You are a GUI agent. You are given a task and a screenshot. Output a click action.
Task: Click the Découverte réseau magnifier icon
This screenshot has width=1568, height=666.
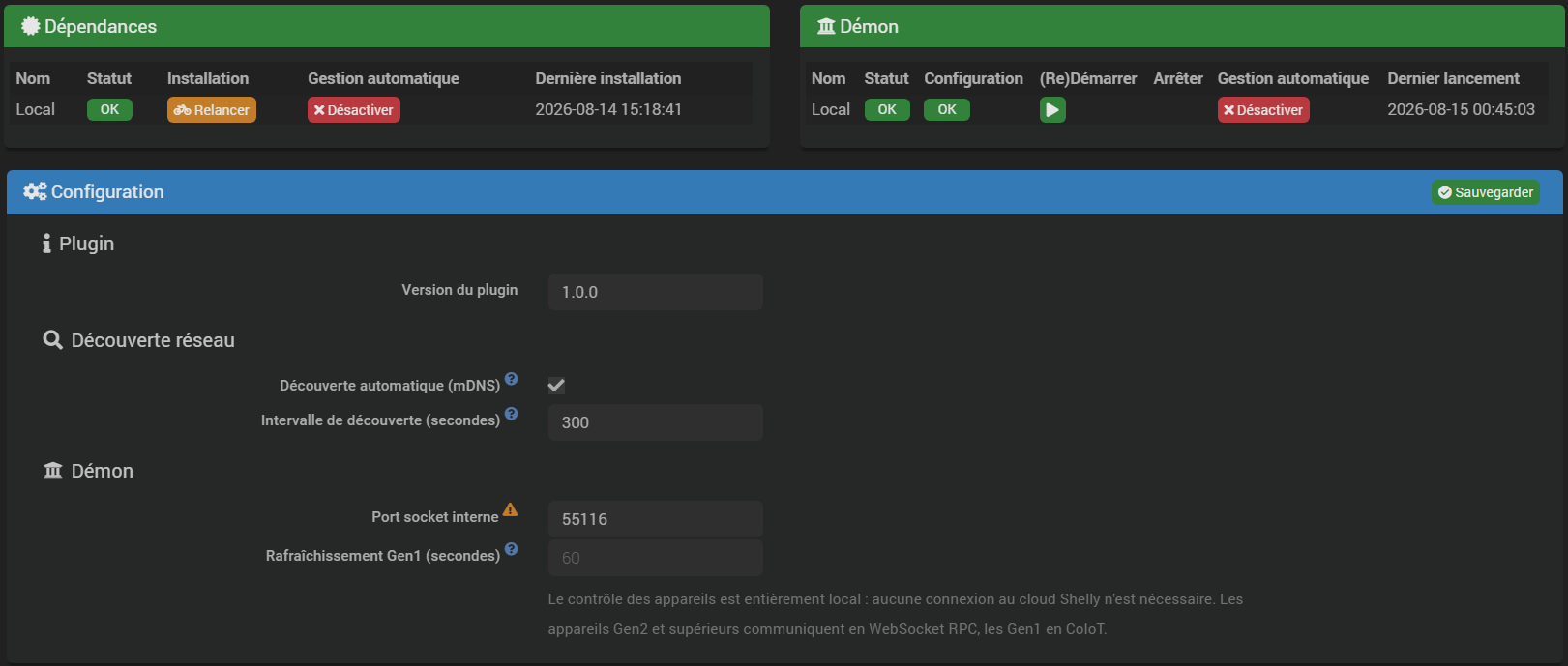[x=53, y=340]
